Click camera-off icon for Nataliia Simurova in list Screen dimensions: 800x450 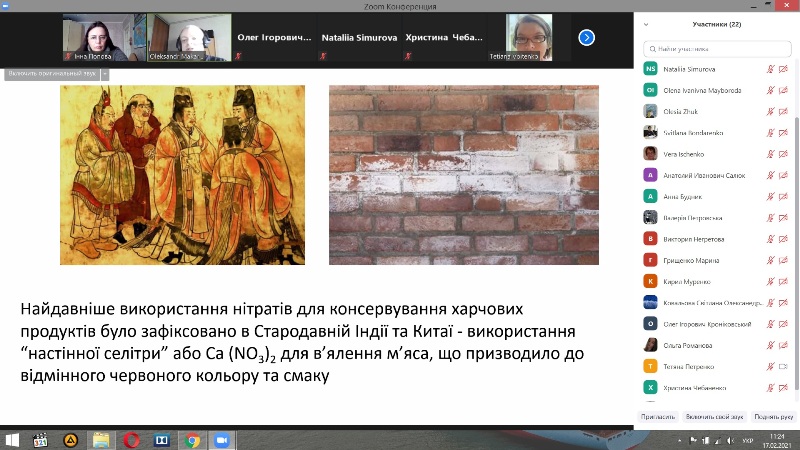[x=783, y=69]
